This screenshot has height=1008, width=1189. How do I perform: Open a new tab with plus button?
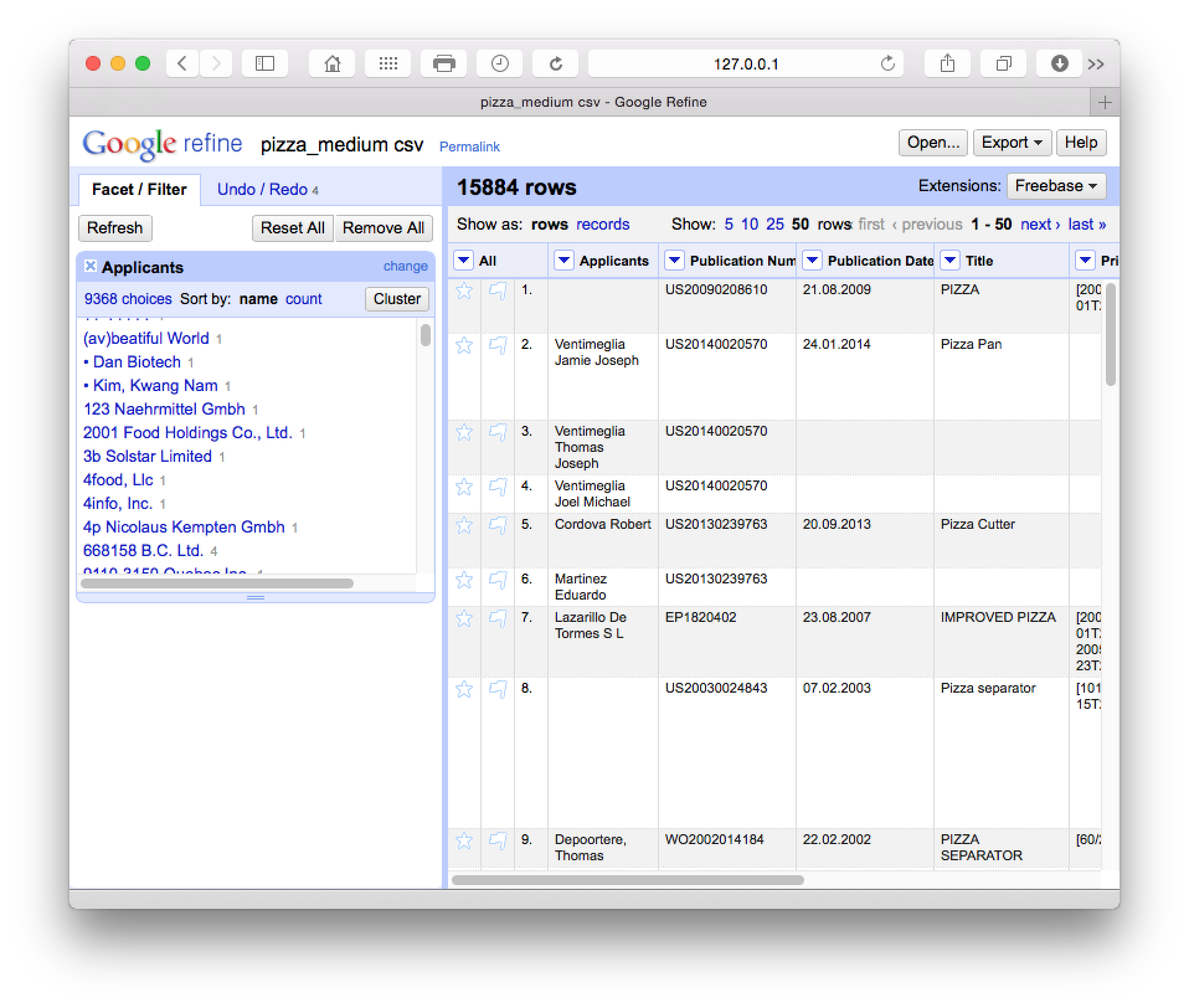pyautogui.click(x=1105, y=102)
